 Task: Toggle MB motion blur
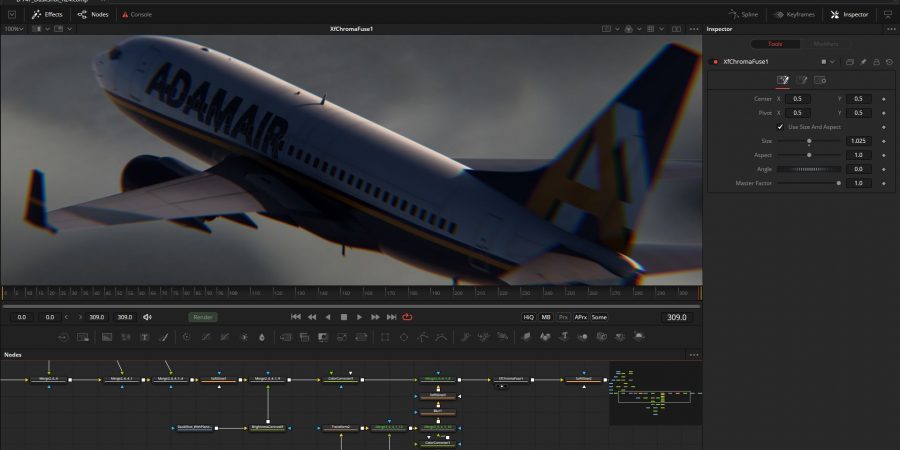click(x=546, y=317)
